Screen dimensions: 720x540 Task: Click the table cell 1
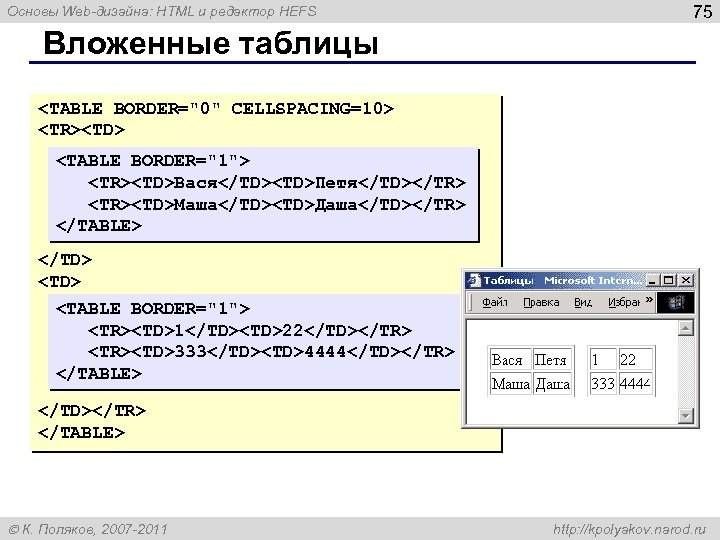(x=602, y=359)
